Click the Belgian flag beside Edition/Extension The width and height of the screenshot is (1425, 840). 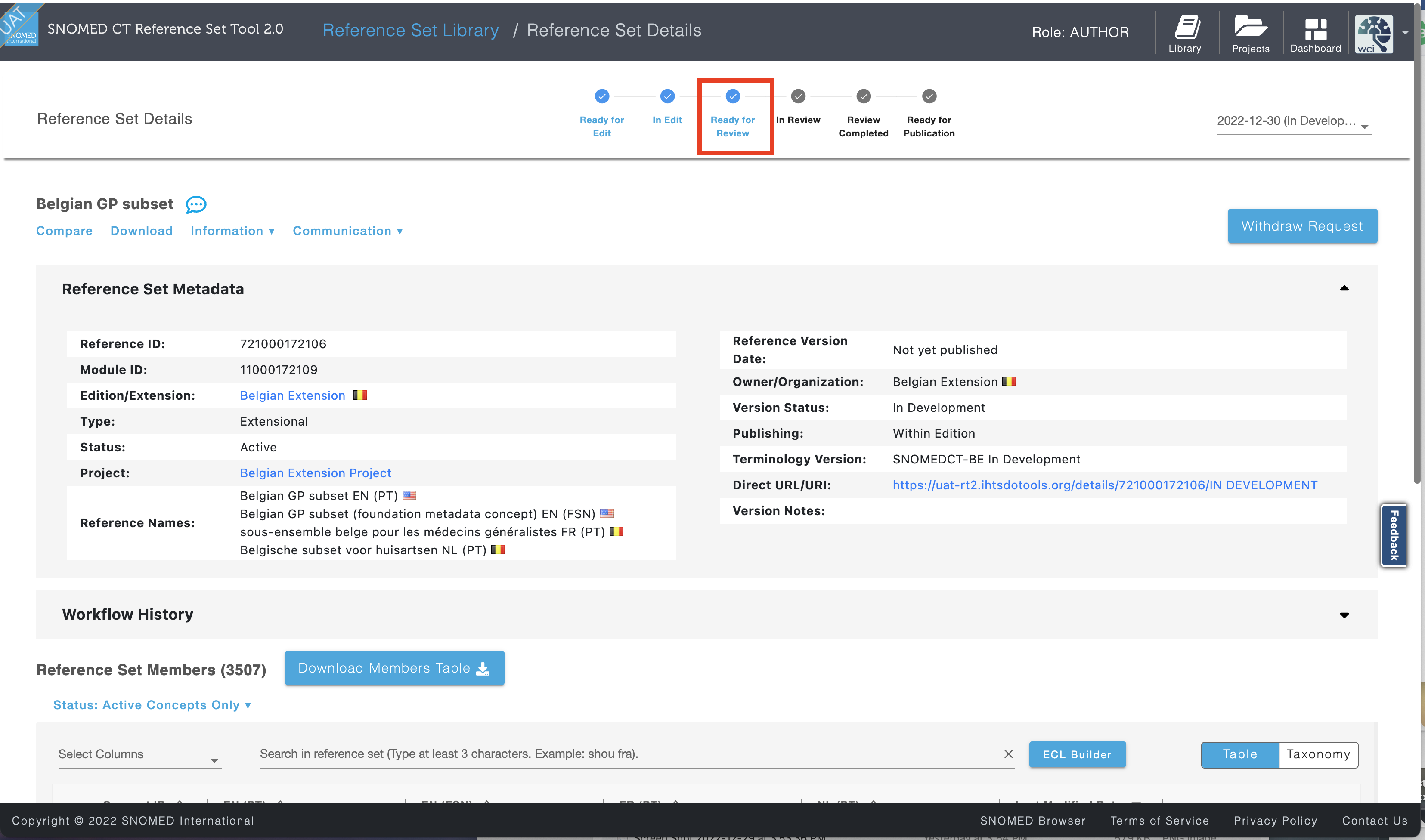[360, 395]
